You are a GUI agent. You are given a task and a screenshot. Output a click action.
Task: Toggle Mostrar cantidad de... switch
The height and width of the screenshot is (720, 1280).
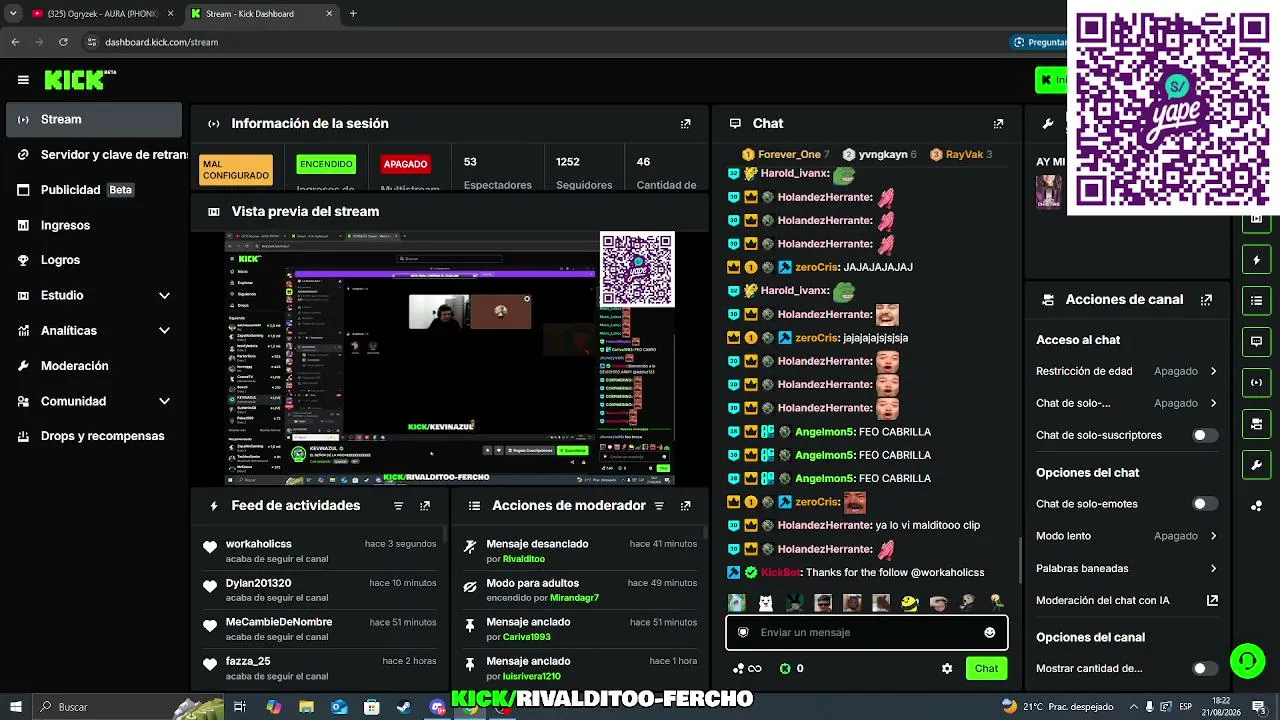tap(1205, 669)
